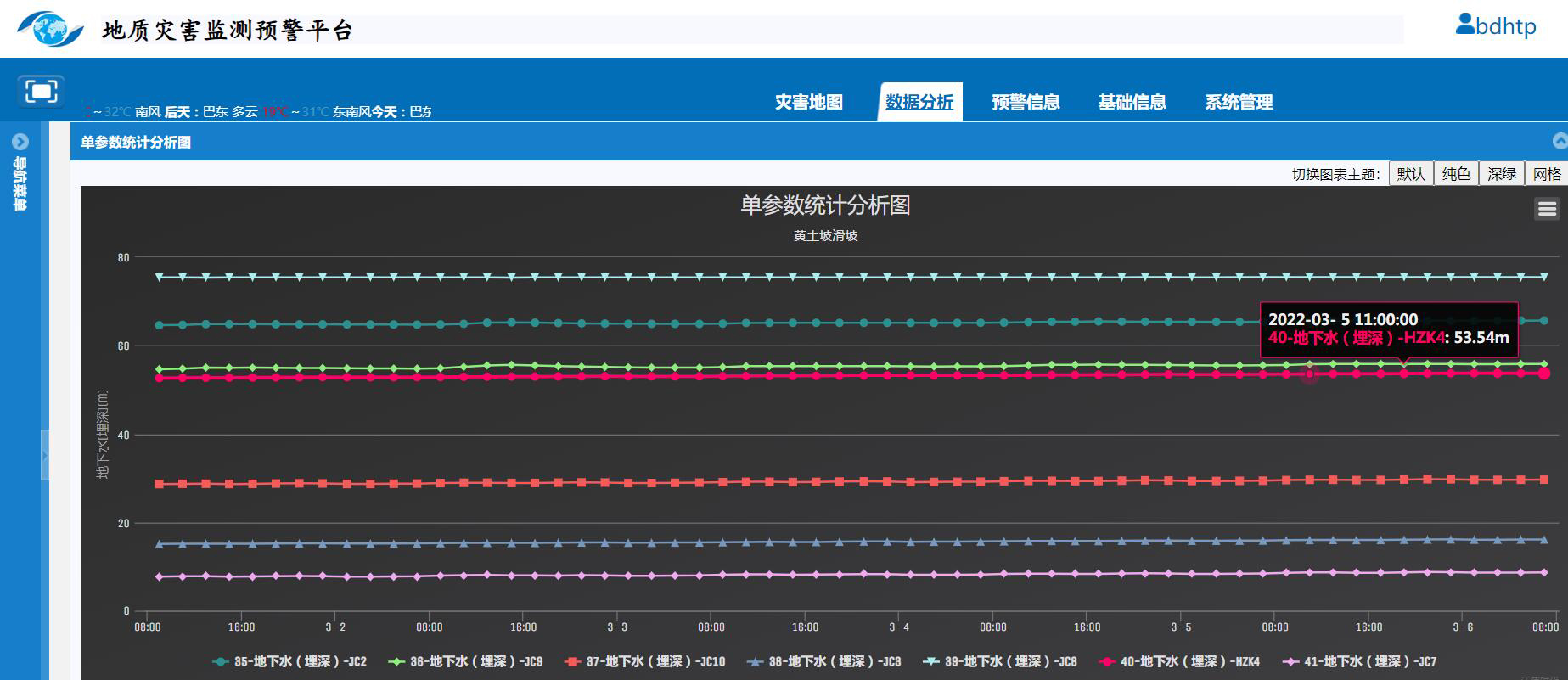Click the chart title 单参数统计分析图
This screenshot has width=1568, height=680.
(825, 205)
